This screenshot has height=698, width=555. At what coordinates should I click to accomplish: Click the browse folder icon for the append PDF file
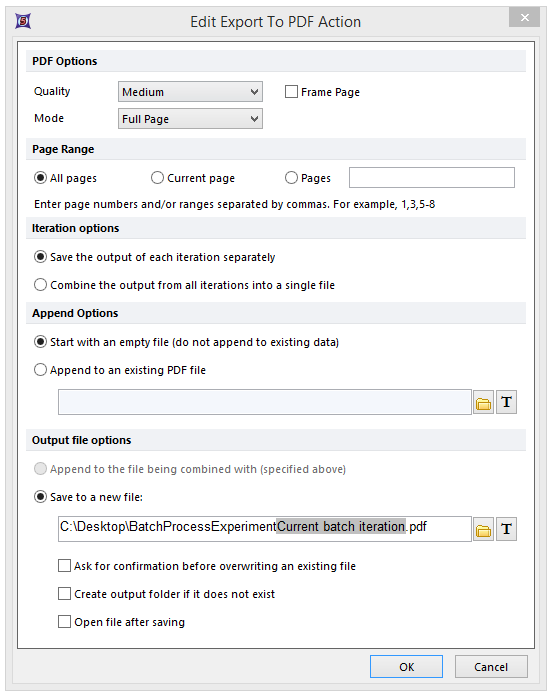483,402
